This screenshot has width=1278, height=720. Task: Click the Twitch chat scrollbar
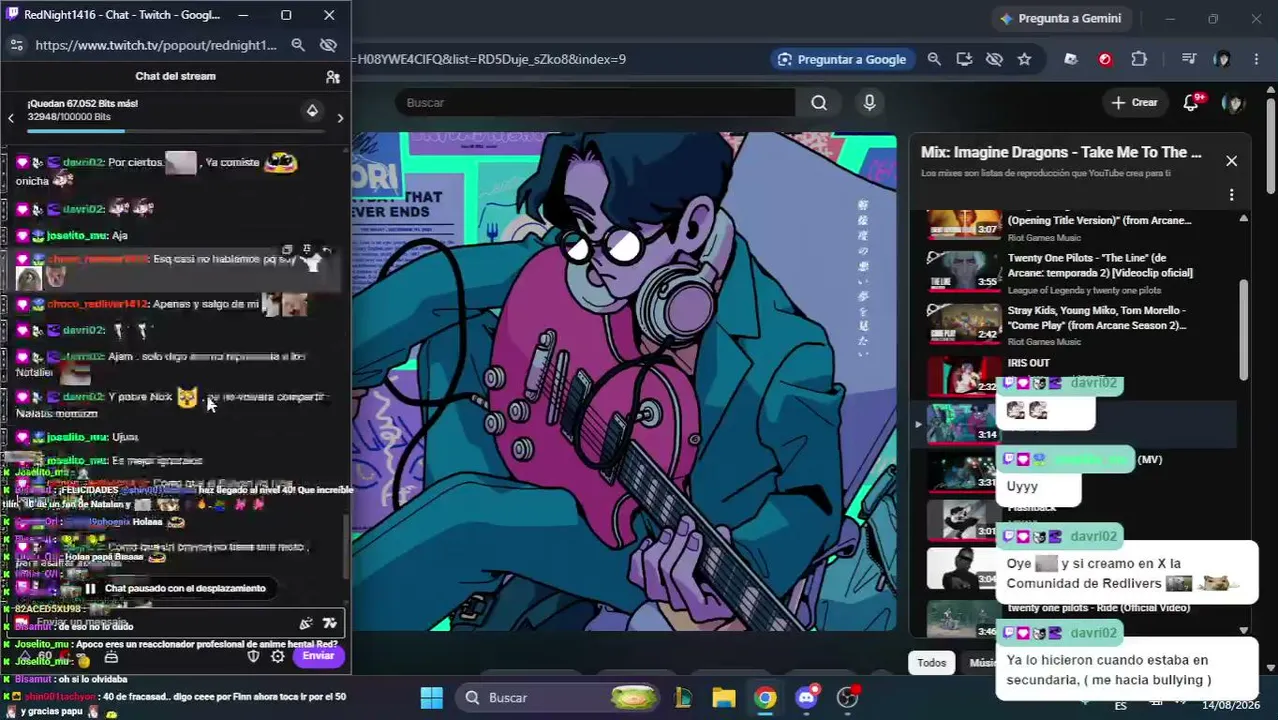[347, 545]
